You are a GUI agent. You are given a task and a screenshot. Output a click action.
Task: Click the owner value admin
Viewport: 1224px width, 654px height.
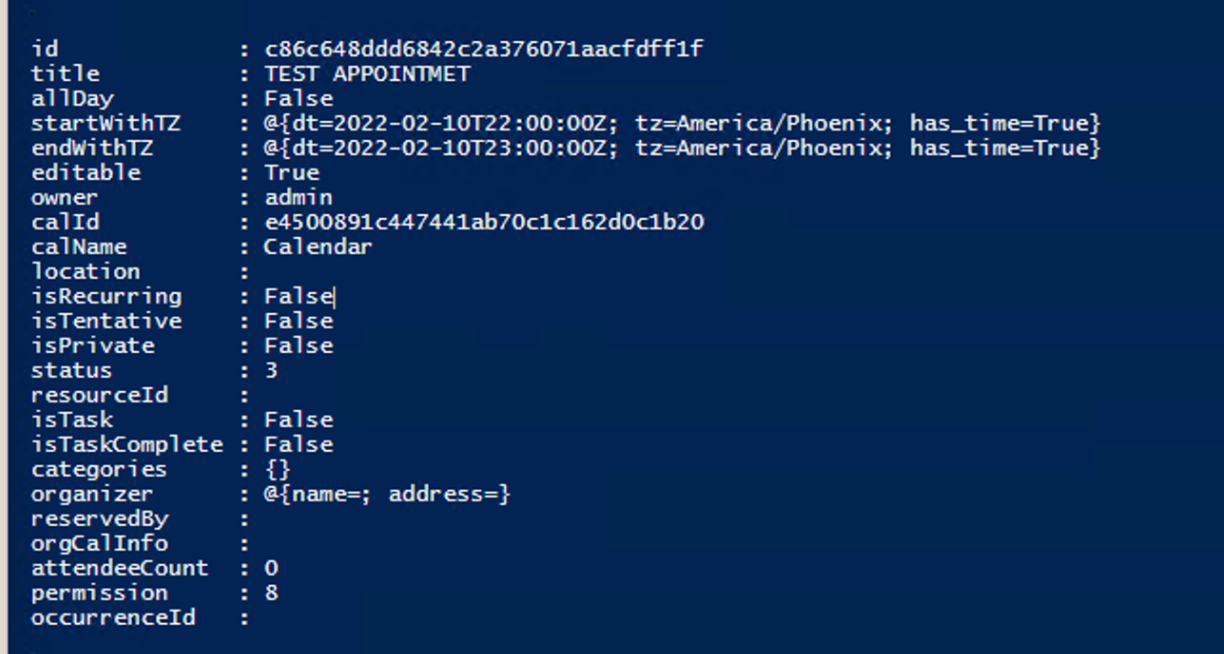coord(298,198)
